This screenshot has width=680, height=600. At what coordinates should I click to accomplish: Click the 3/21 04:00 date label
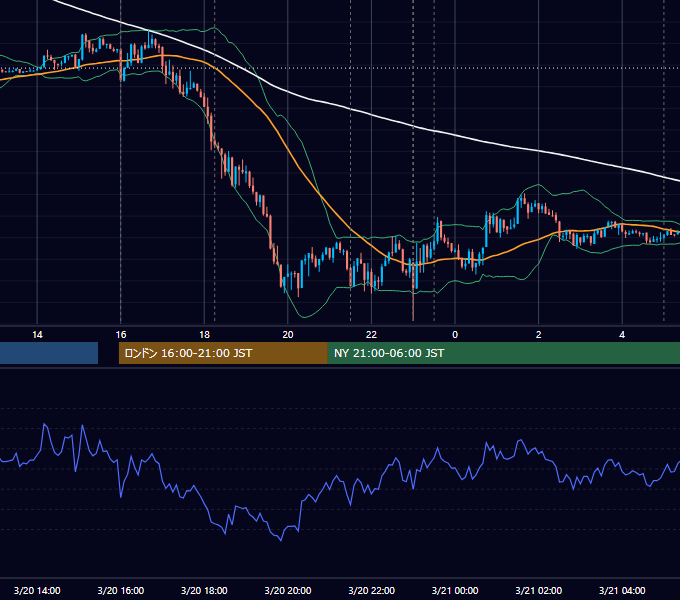click(622, 590)
